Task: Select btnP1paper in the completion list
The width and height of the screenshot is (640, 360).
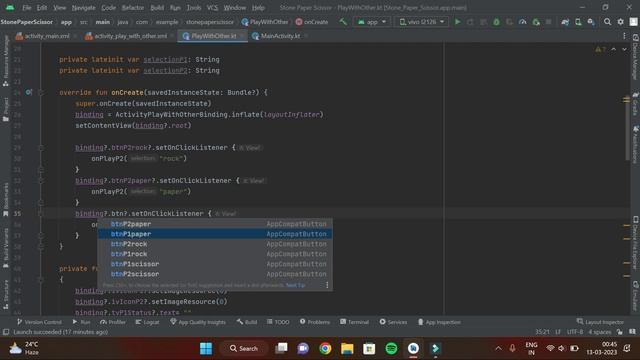Action: (x=215, y=234)
